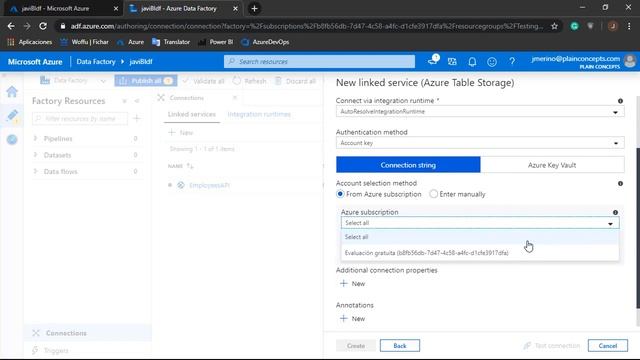The height and width of the screenshot is (360, 640).
Task: Click the Filter resources by name field
Action: tap(80, 118)
